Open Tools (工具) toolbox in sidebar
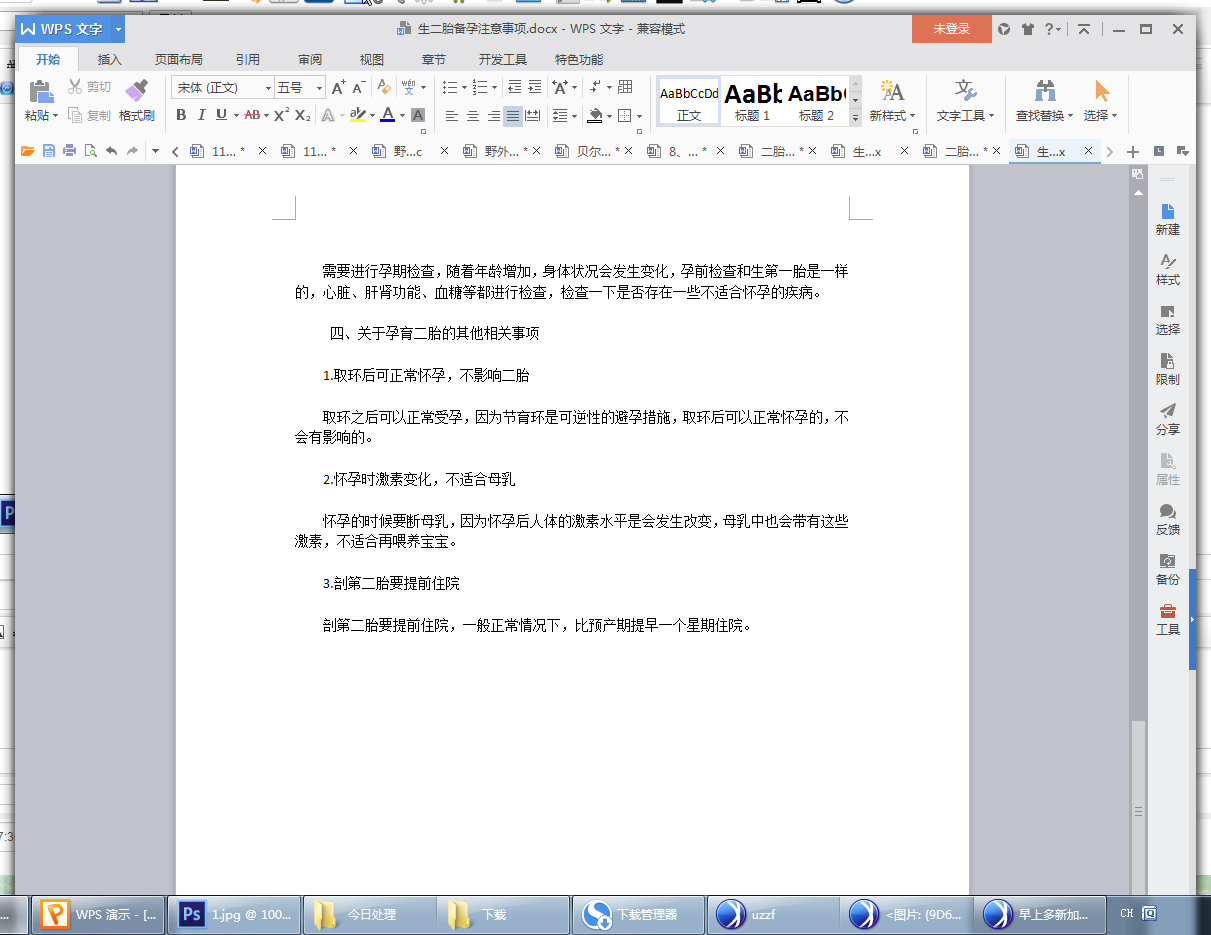Viewport: 1211px width, 935px height. click(x=1167, y=619)
